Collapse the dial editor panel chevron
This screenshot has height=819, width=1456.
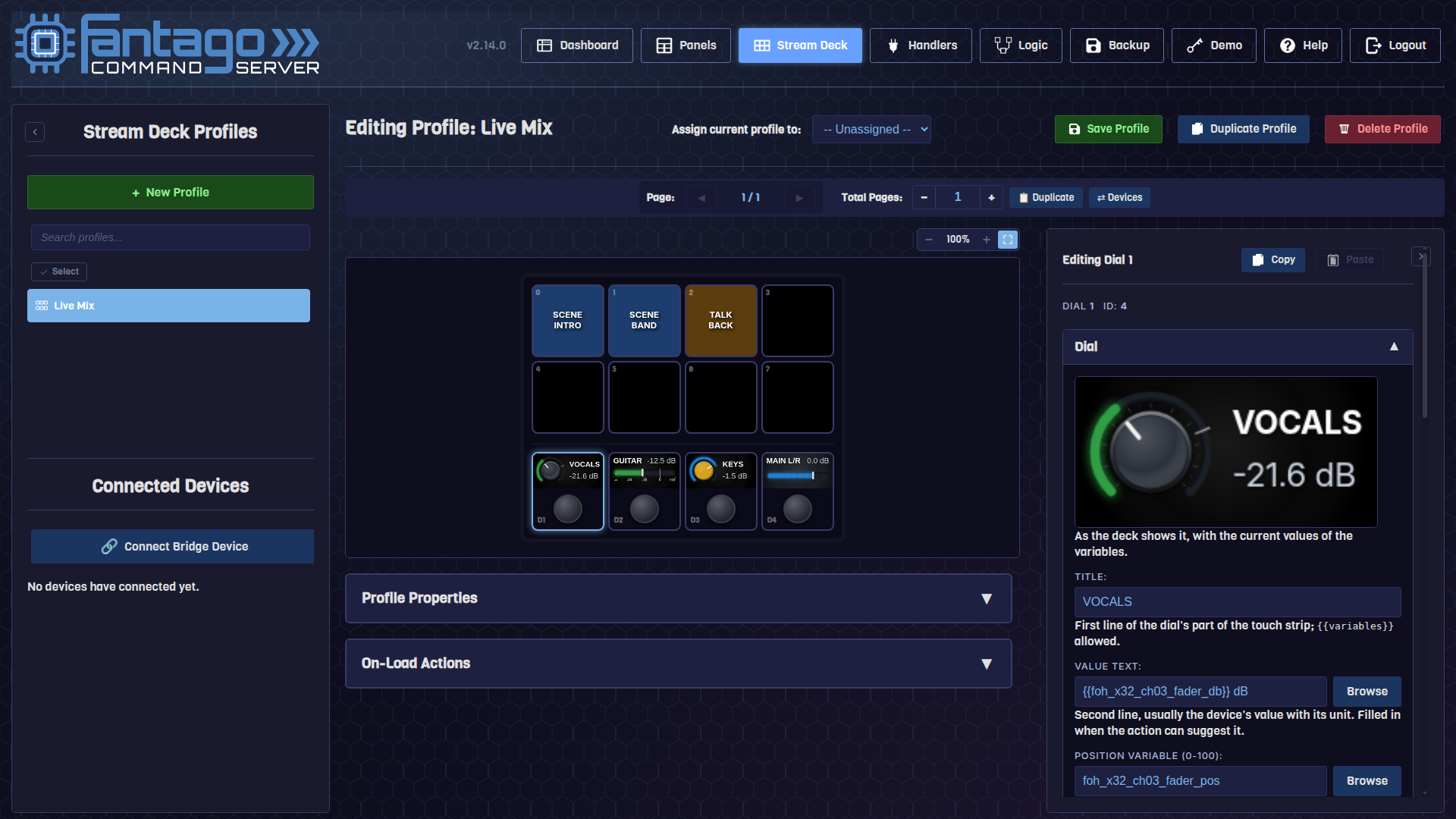pos(1420,256)
